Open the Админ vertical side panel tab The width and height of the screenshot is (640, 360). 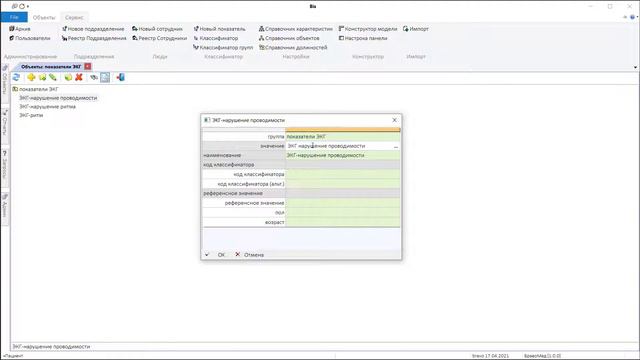5,208
